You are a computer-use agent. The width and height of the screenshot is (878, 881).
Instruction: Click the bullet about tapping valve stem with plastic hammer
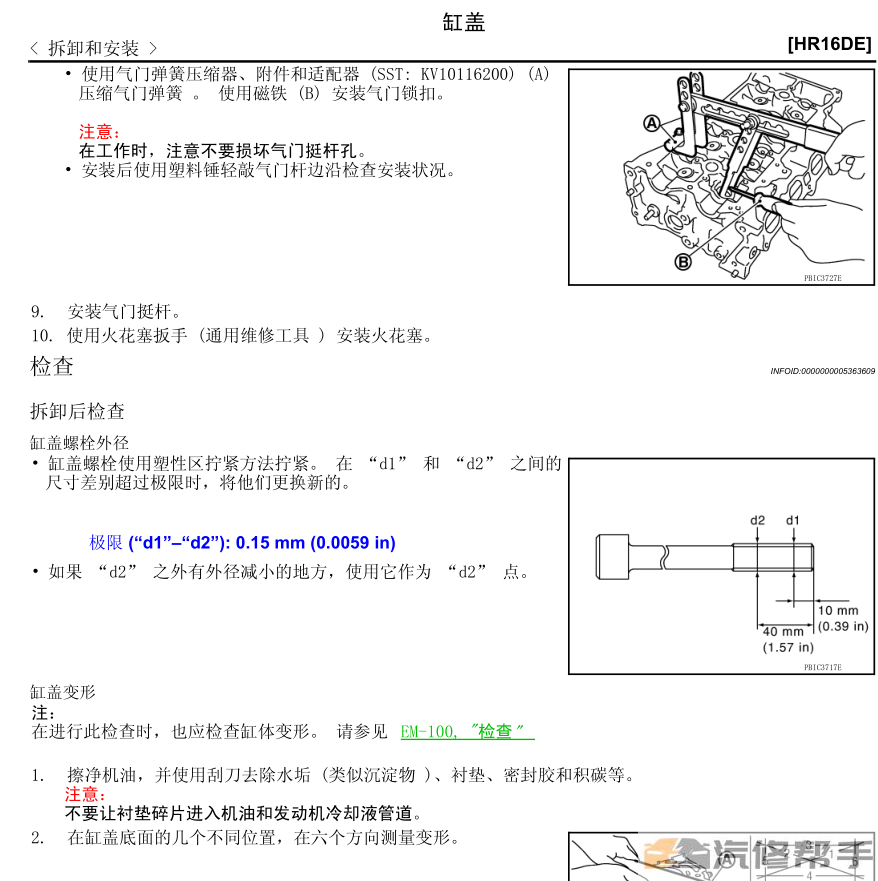tap(262, 170)
